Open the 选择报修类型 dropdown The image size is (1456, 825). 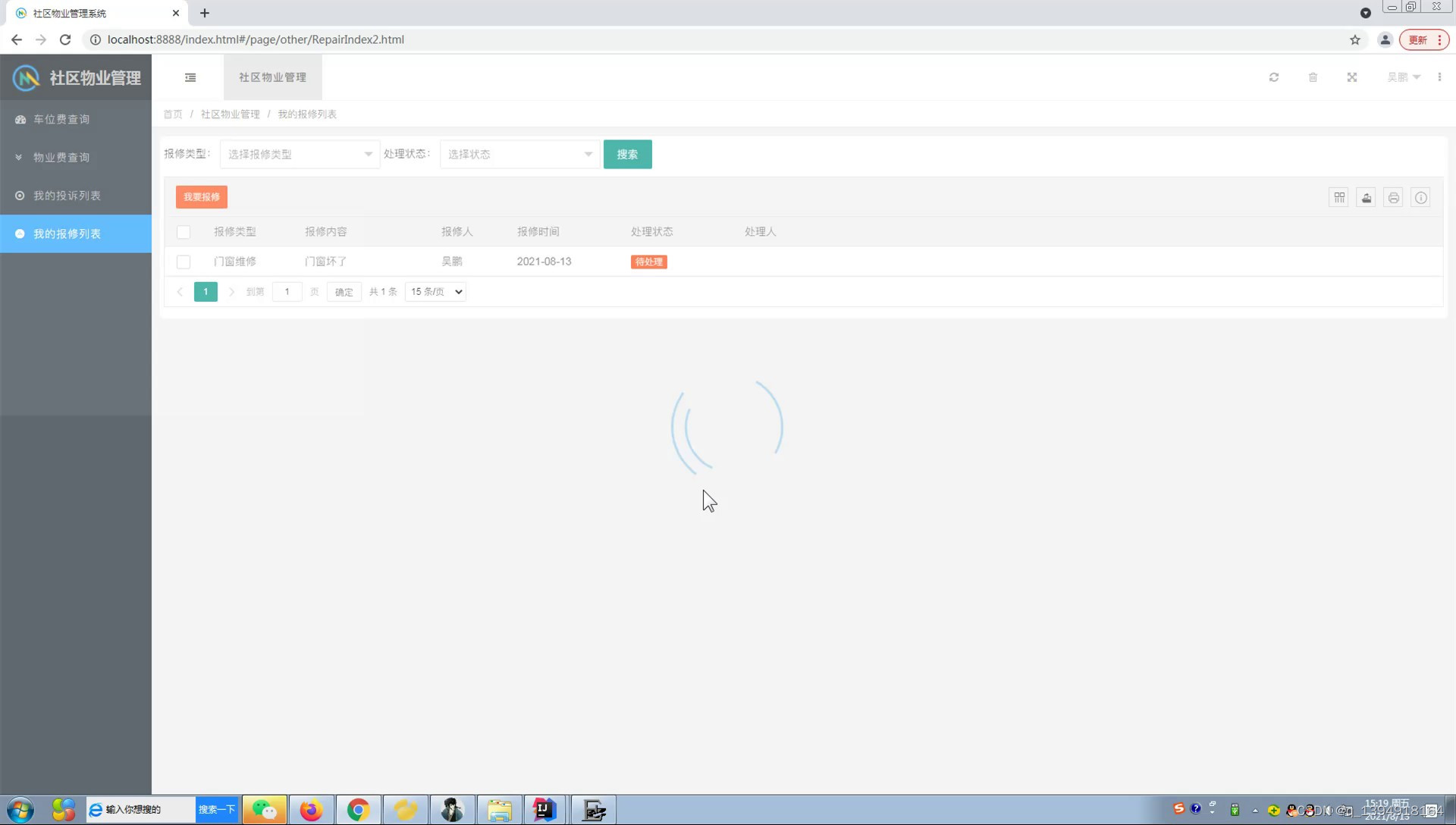pos(300,154)
